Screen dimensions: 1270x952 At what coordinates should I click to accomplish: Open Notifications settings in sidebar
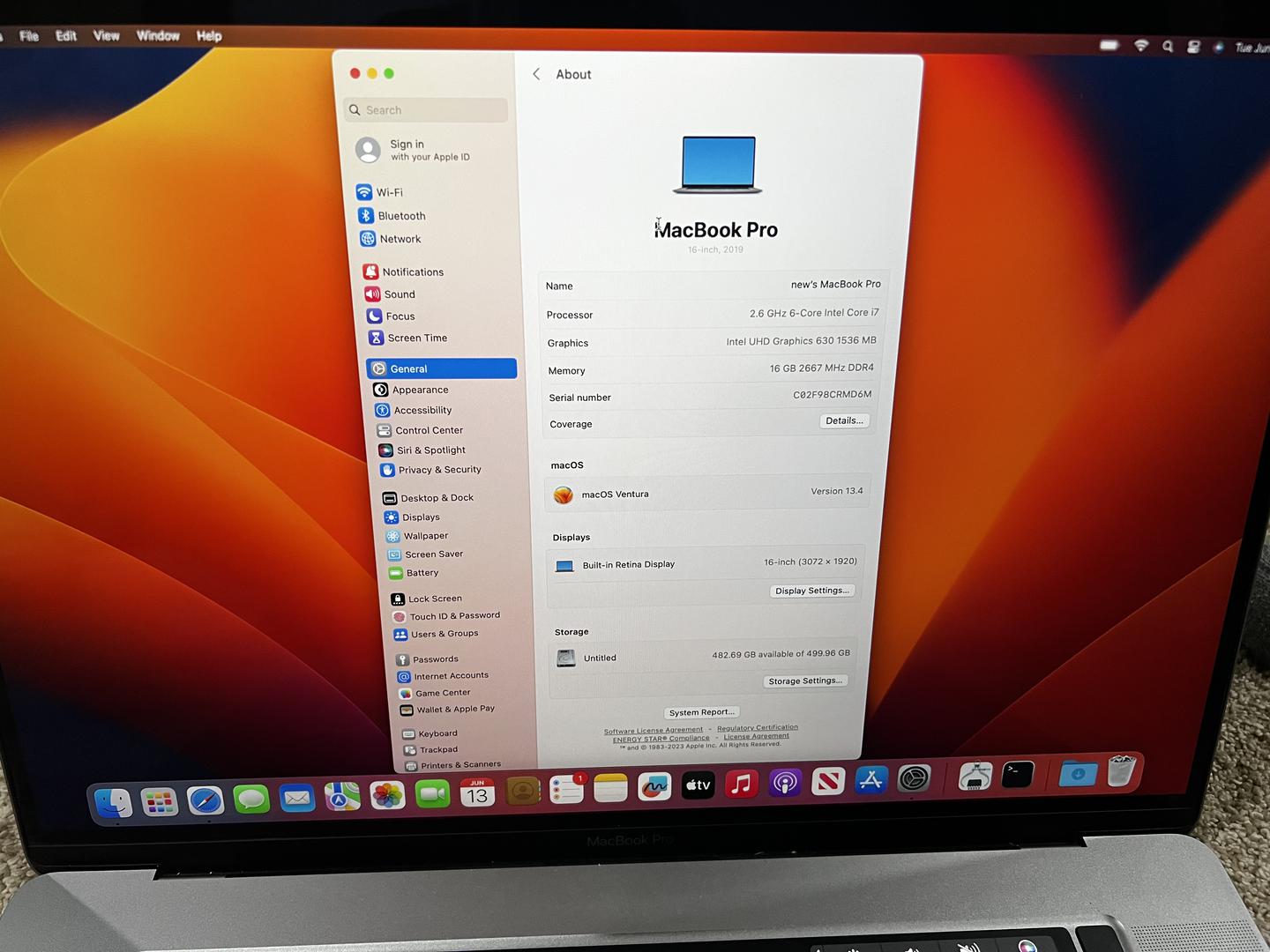point(404,271)
